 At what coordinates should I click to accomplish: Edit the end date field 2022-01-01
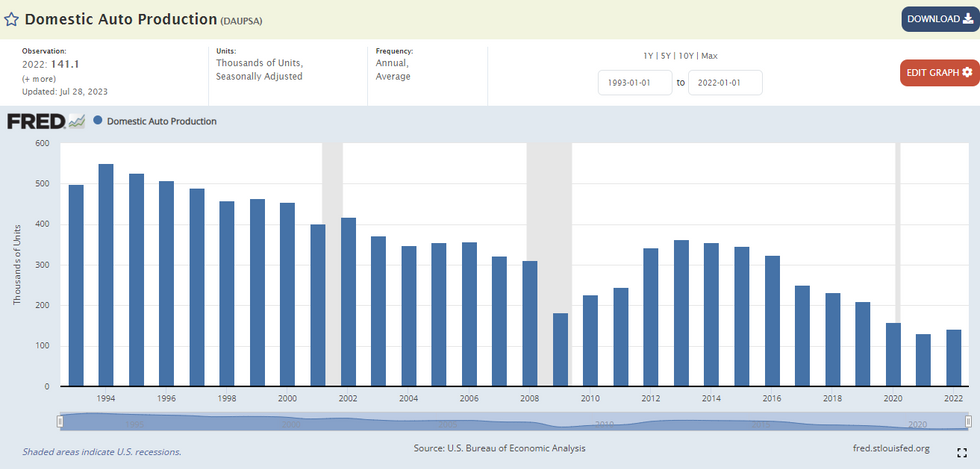click(725, 83)
